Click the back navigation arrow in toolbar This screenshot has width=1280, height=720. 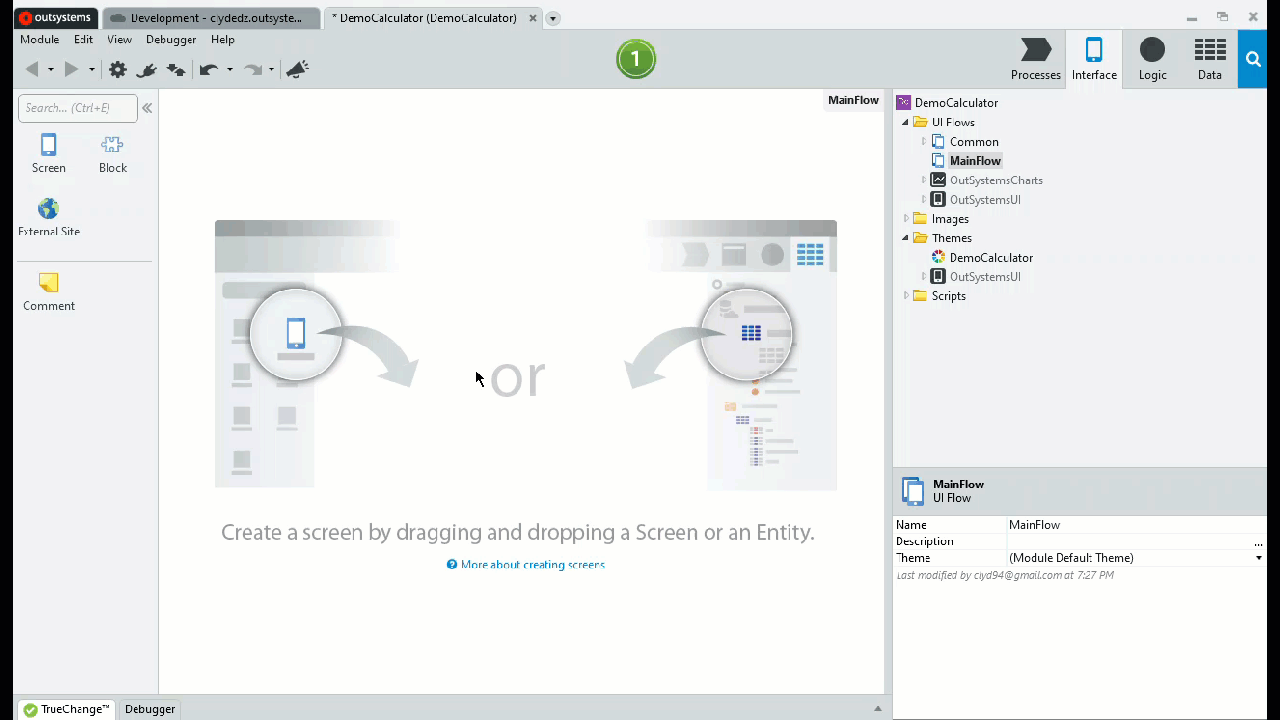(x=32, y=69)
